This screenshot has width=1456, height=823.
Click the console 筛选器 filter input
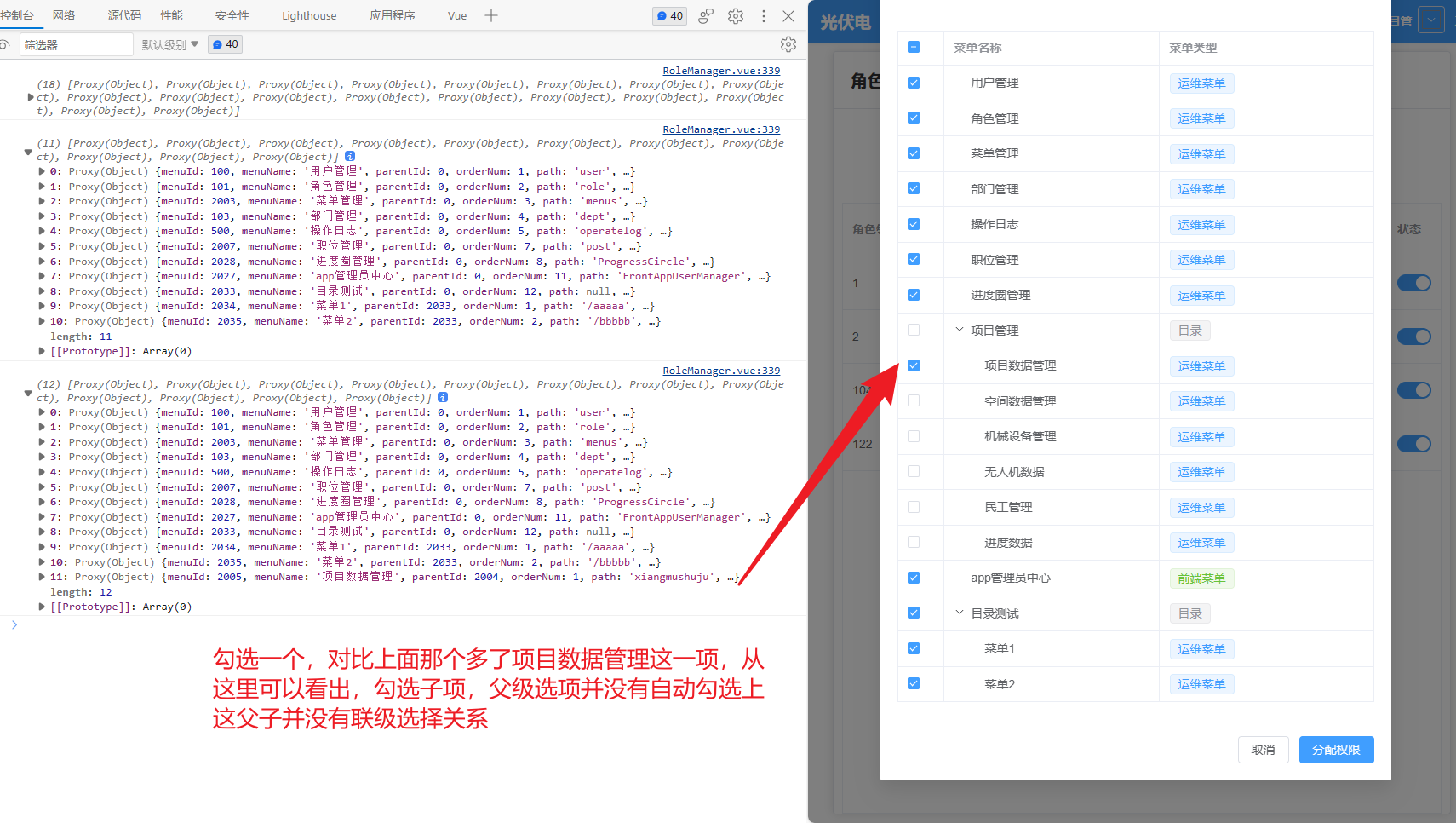pyautogui.click(x=77, y=44)
